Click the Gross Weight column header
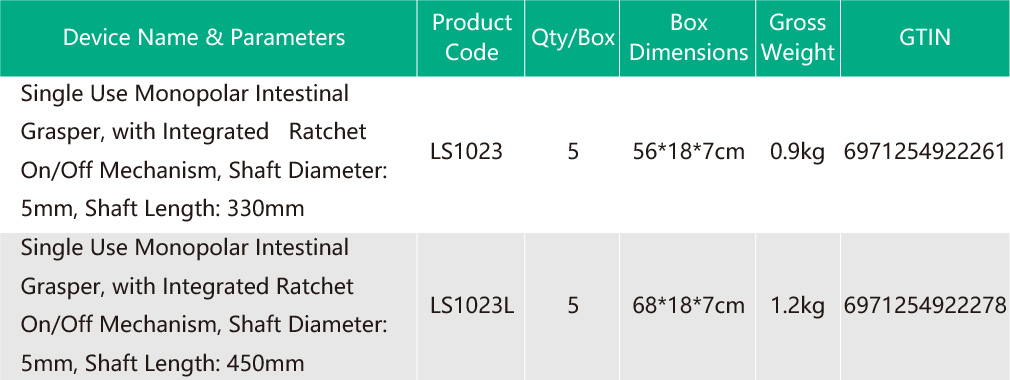Screen dimensions: 1010x380 (797, 37)
